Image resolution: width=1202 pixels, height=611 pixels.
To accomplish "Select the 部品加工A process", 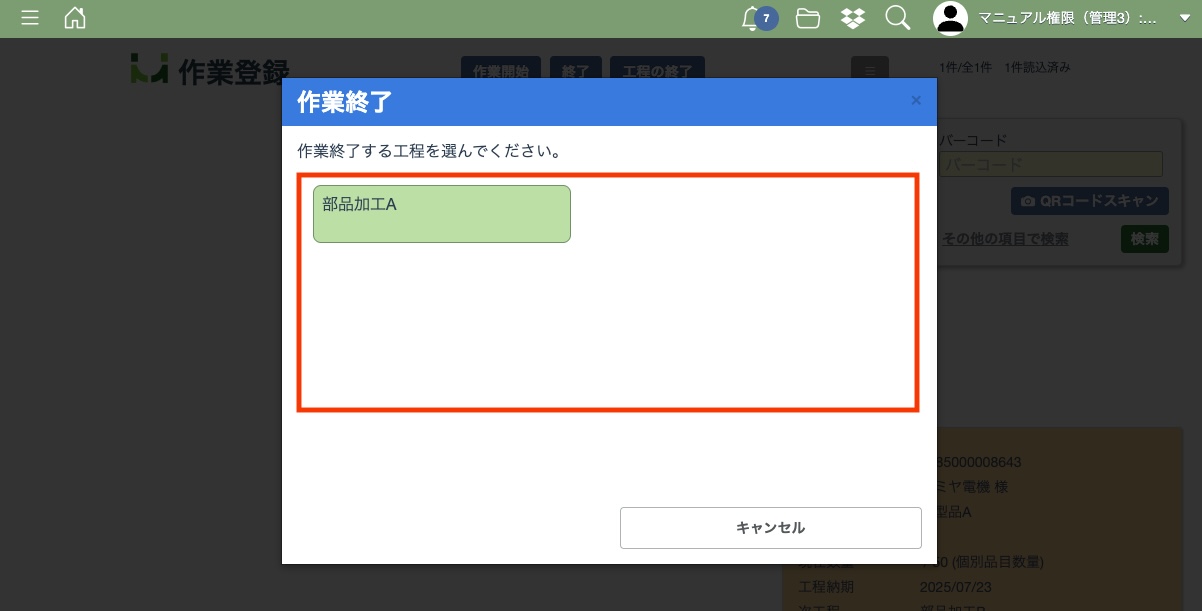I will click(x=441, y=214).
